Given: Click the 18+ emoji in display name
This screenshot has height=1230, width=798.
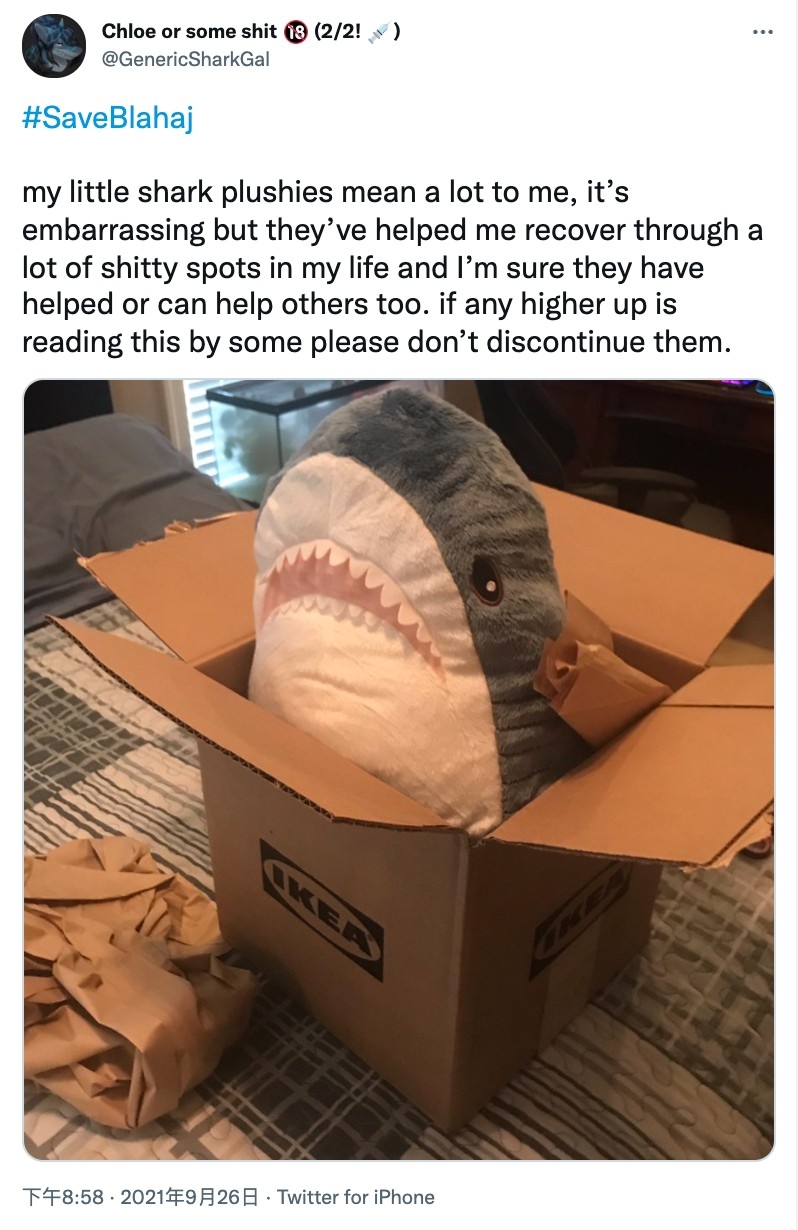Looking at the screenshot, I should (x=295, y=33).
